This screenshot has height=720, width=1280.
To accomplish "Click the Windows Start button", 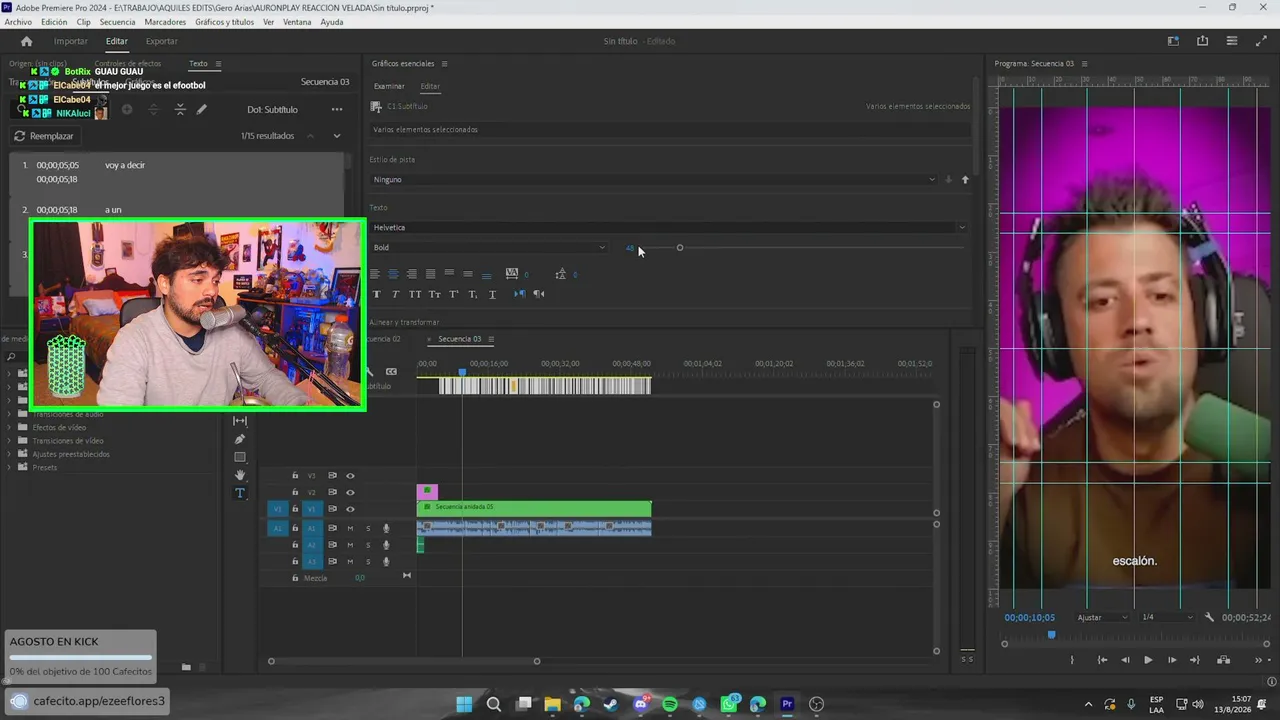I will tap(465, 704).
